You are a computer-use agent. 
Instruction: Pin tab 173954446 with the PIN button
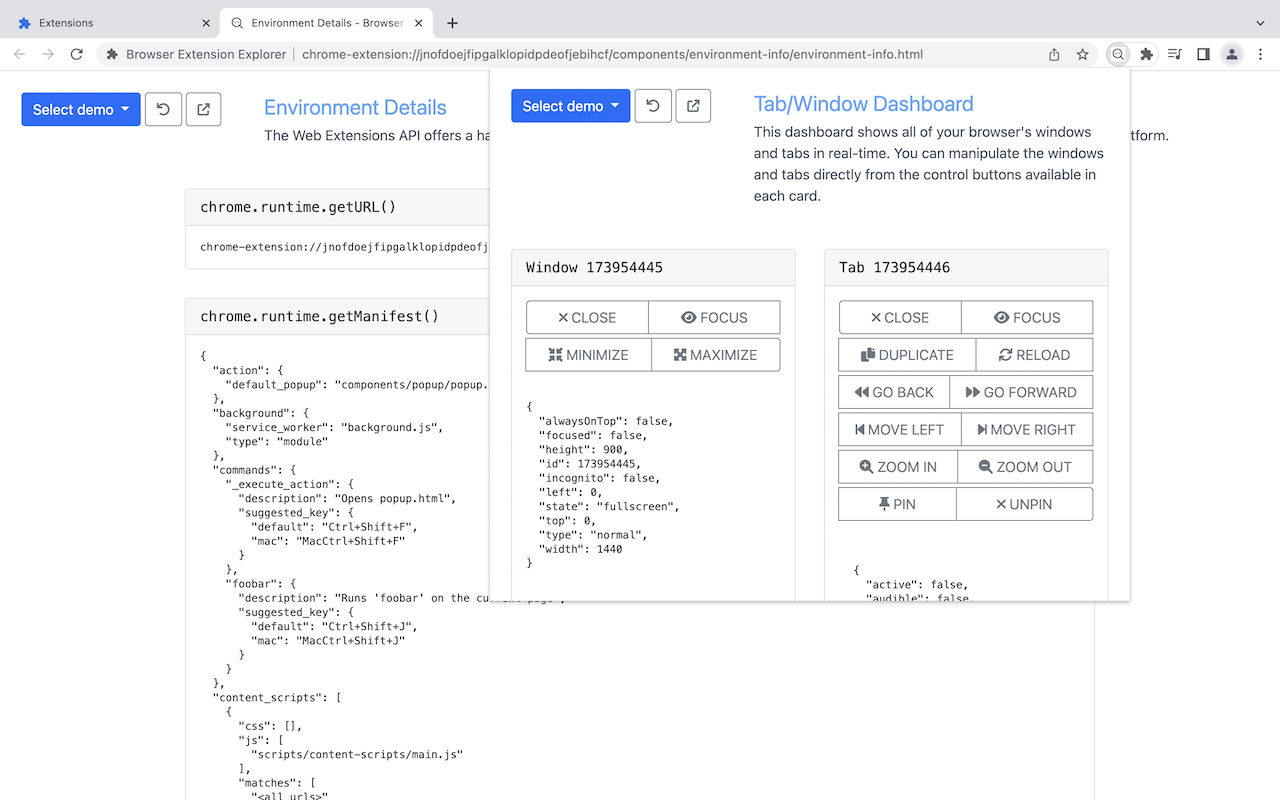tap(897, 503)
